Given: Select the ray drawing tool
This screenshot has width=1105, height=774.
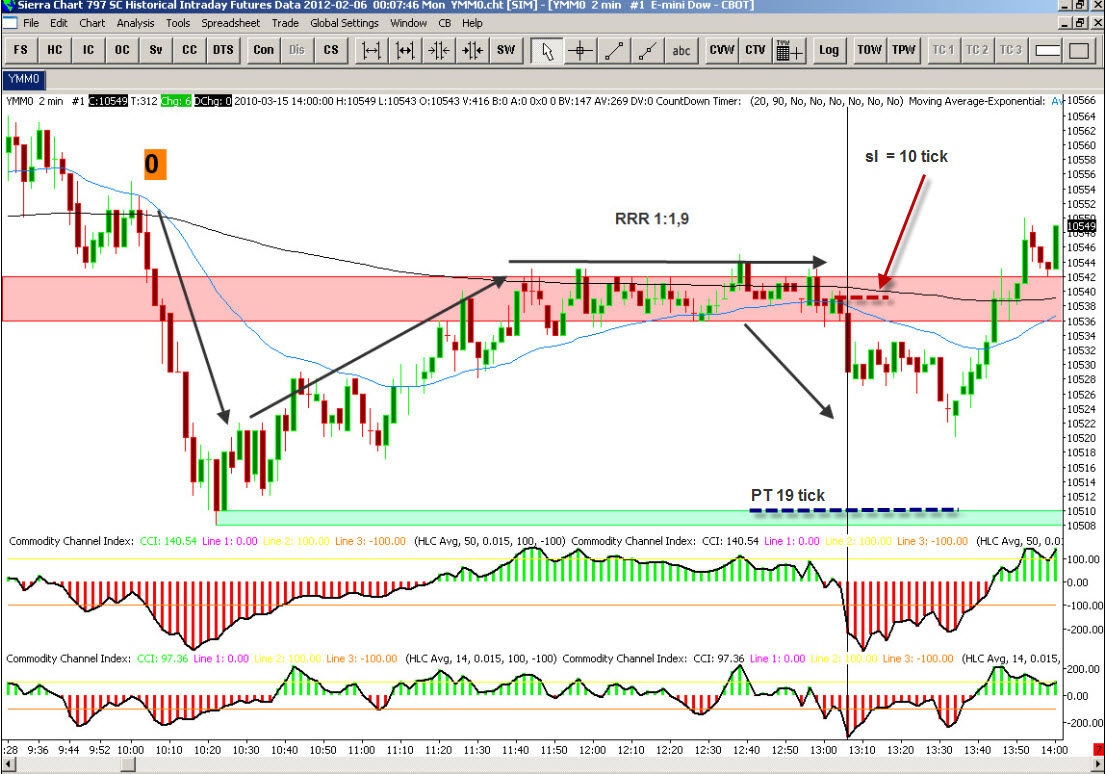Looking at the screenshot, I should click(x=648, y=50).
